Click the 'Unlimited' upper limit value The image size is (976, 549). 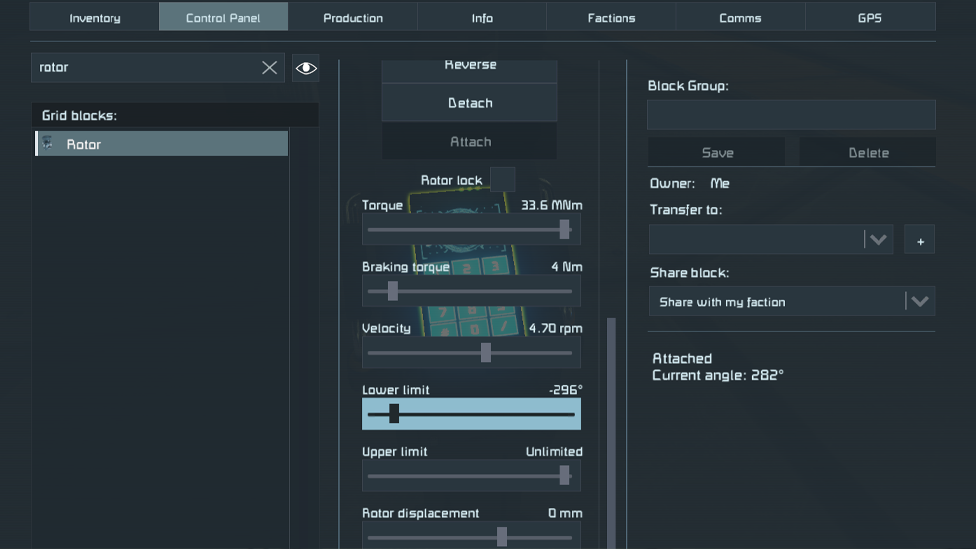tap(554, 451)
